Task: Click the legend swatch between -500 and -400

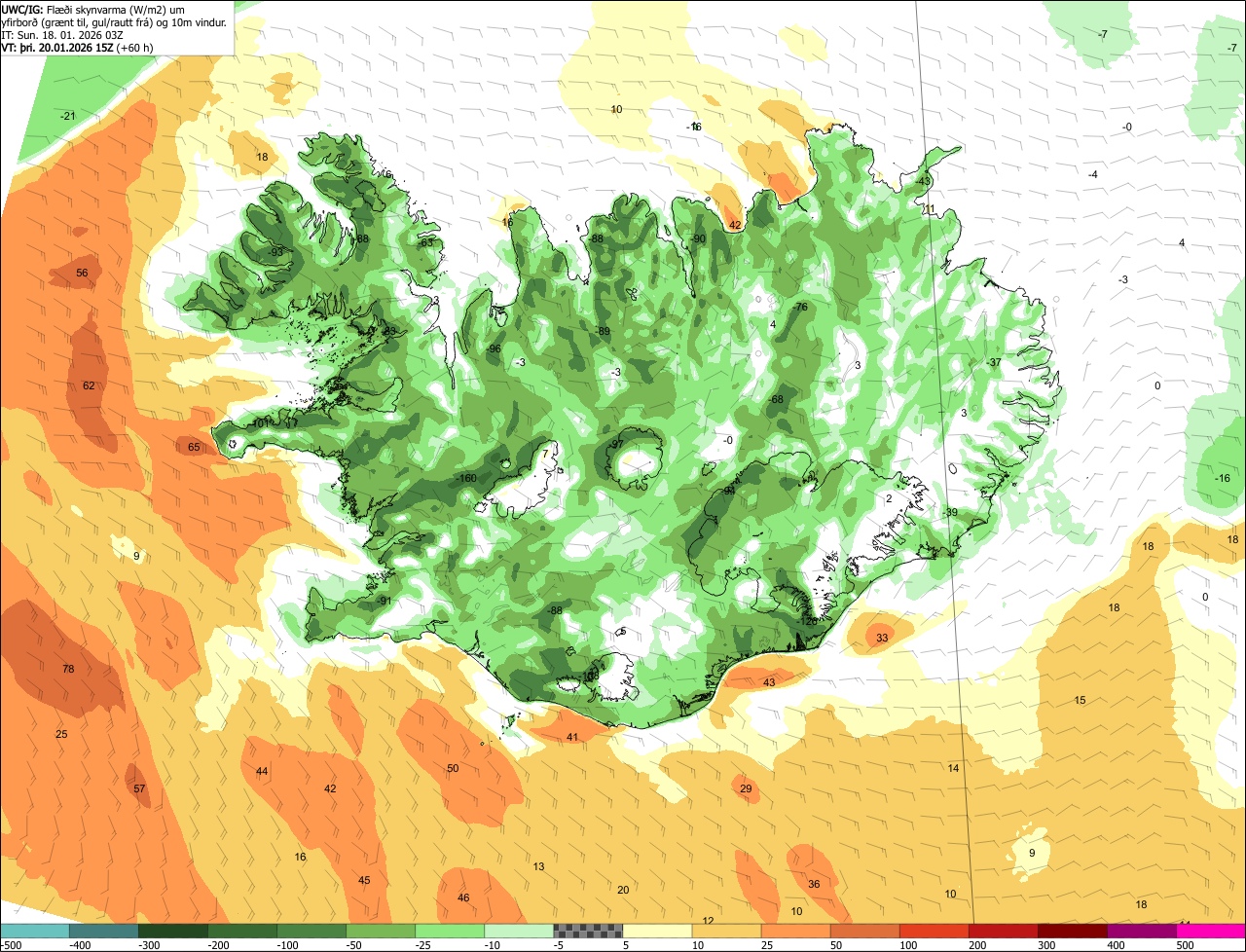Action: (x=35, y=931)
